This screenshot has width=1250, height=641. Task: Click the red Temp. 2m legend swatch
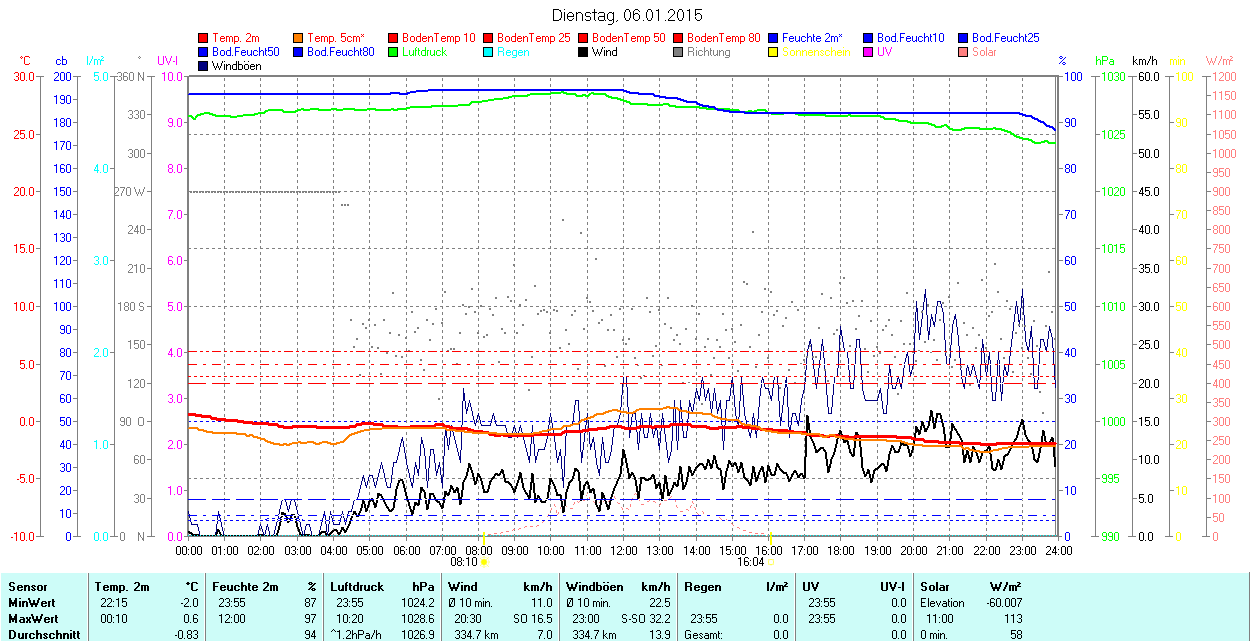[x=204, y=38]
